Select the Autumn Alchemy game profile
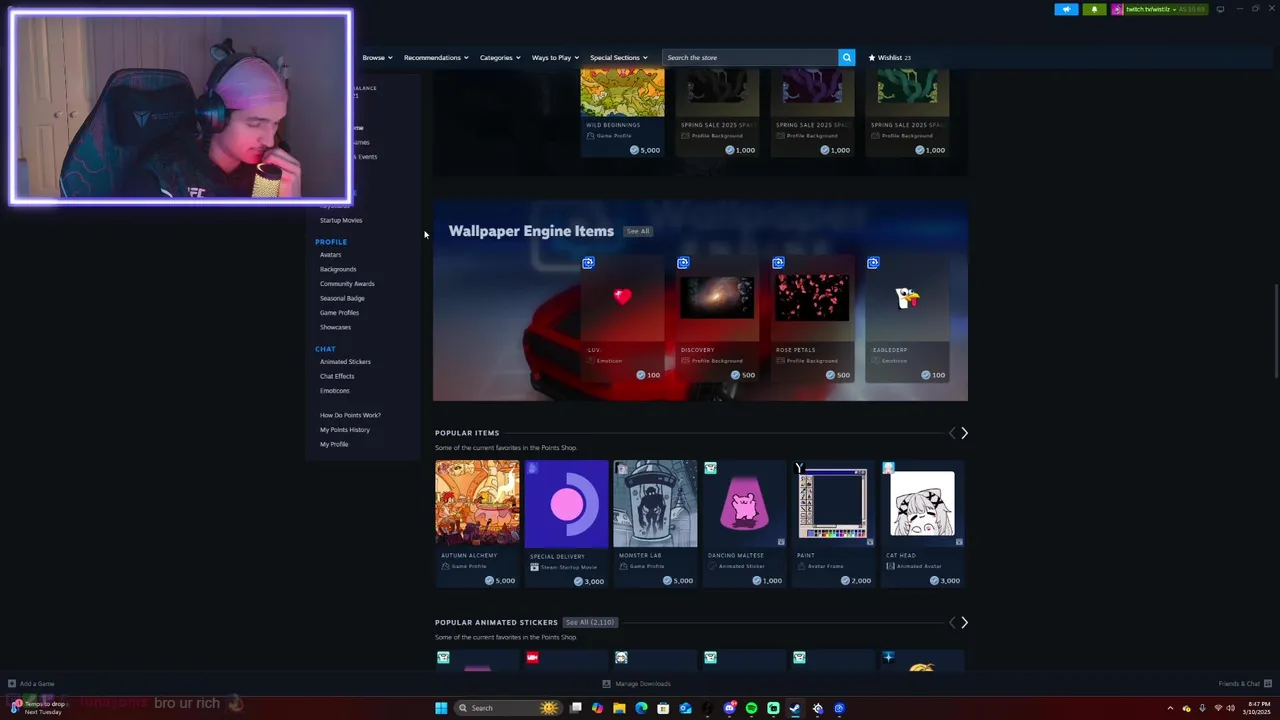This screenshot has height=720, width=1280. [x=477, y=523]
